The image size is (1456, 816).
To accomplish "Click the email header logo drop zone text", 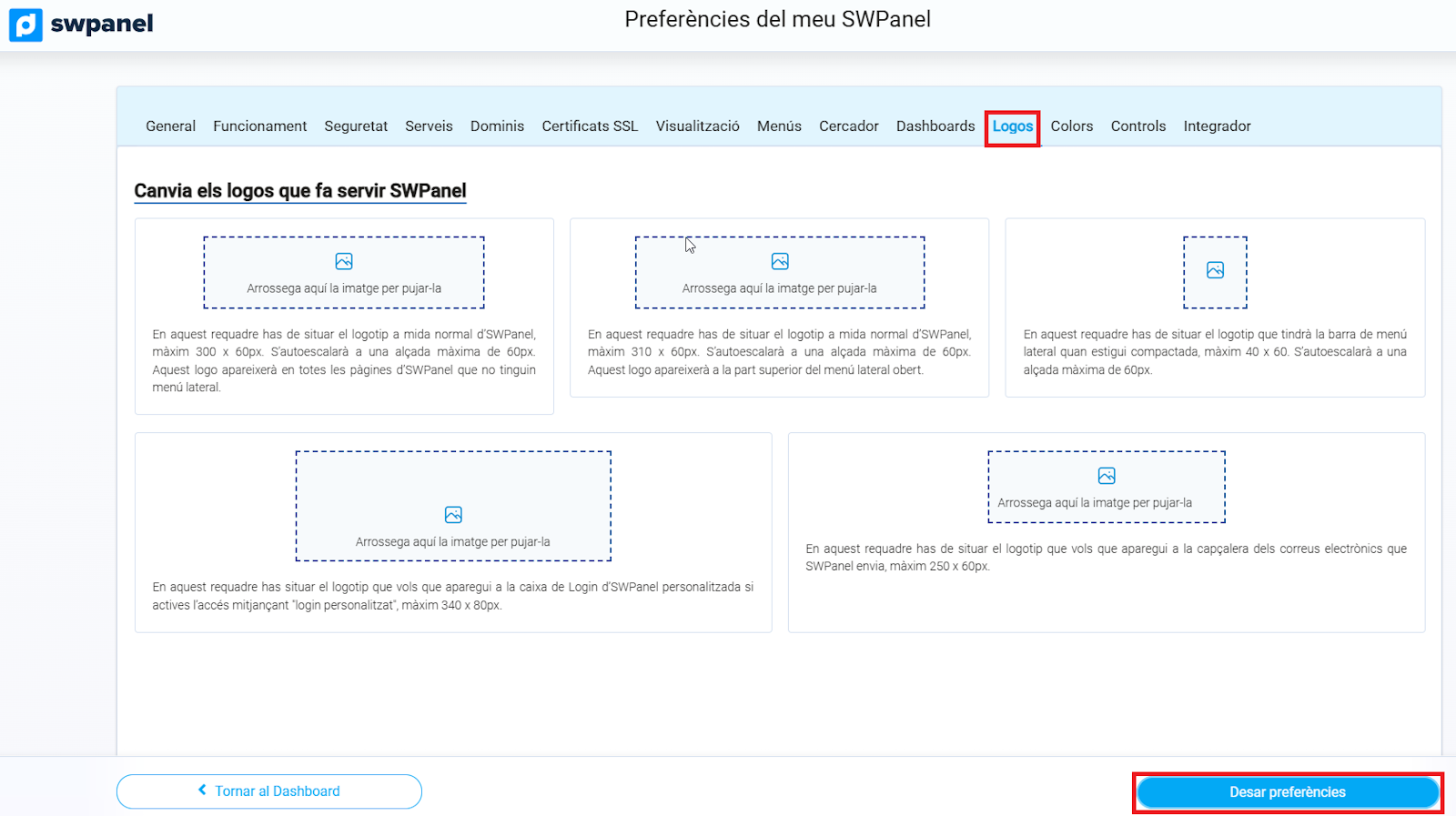I will tap(1094, 503).
